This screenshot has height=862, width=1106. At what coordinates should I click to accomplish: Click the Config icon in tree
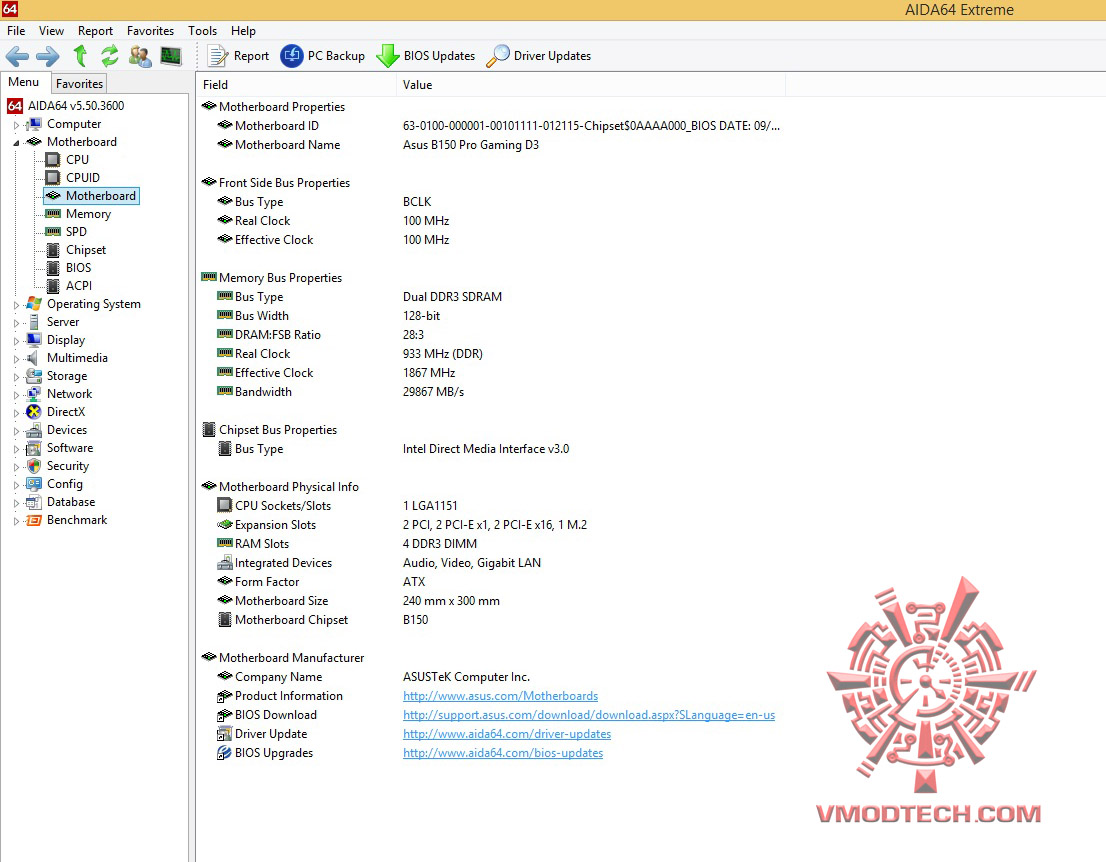pyautogui.click(x=33, y=484)
